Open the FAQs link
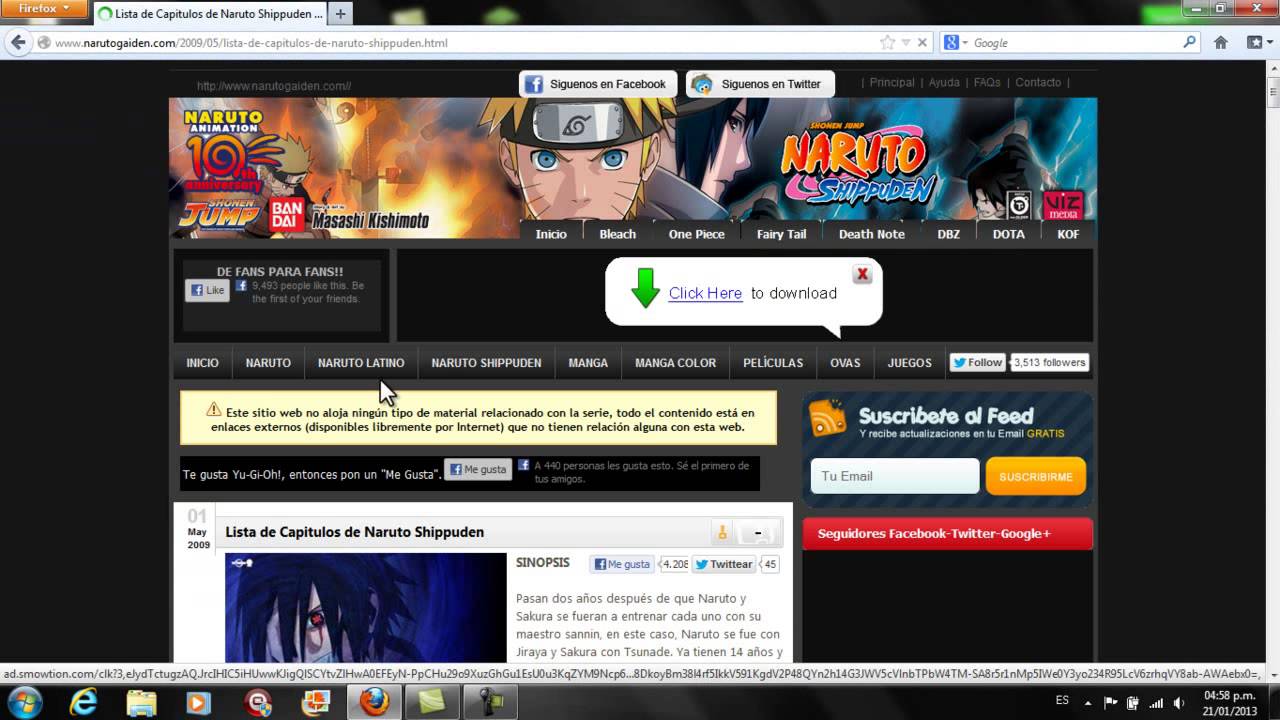 [987, 82]
